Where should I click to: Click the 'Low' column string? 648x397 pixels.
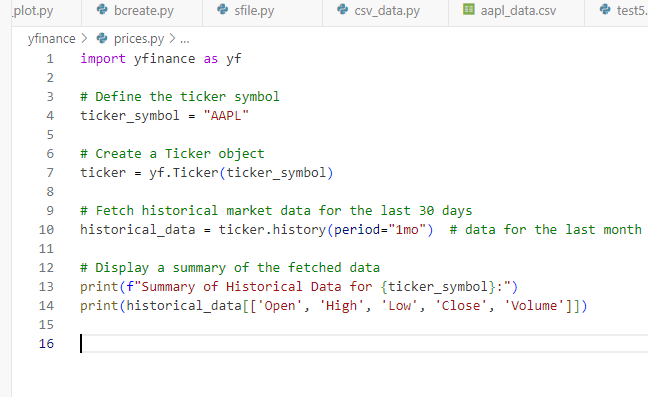(399, 306)
